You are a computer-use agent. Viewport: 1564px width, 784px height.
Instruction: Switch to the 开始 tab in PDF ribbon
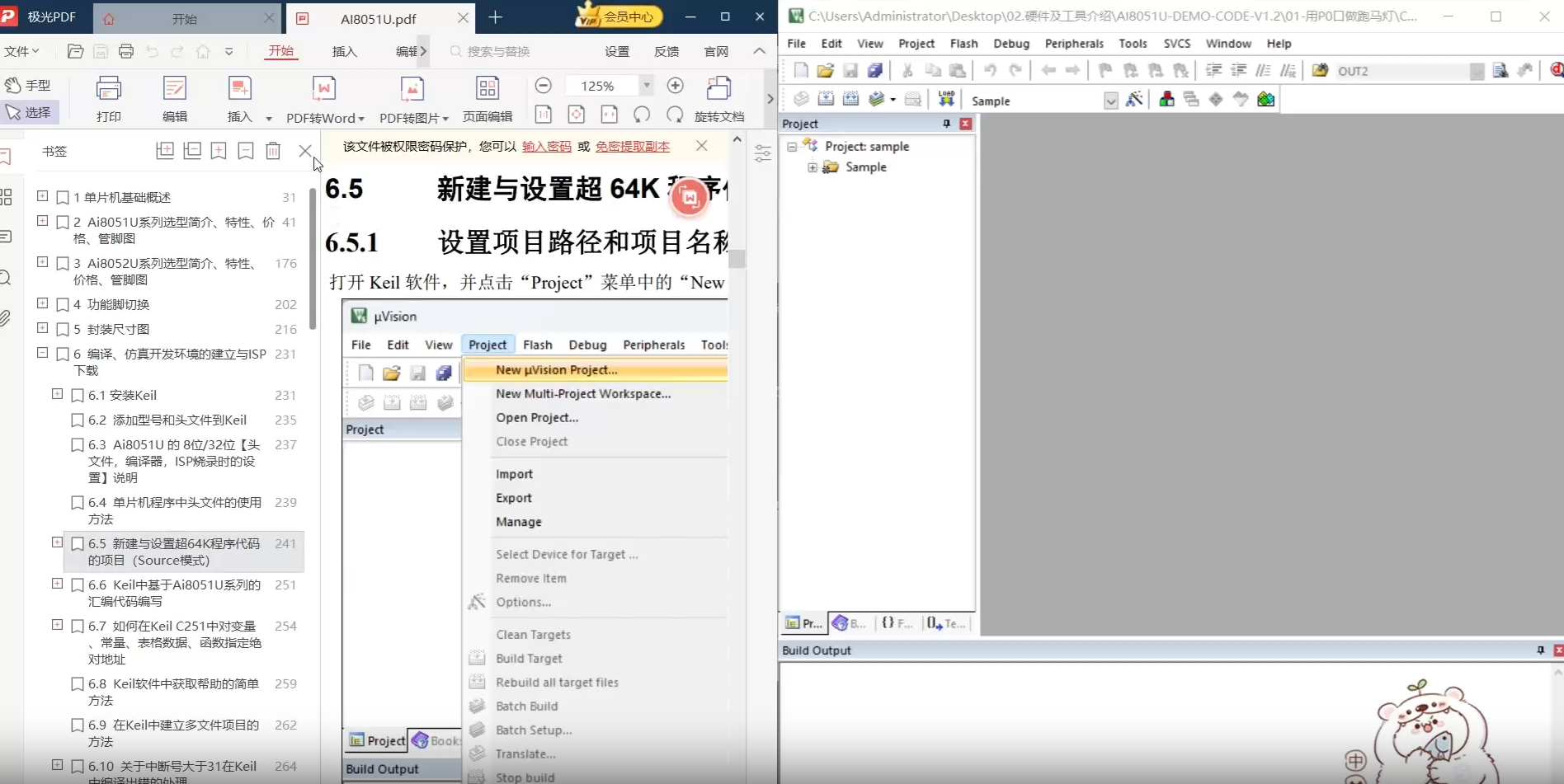point(281,51)
